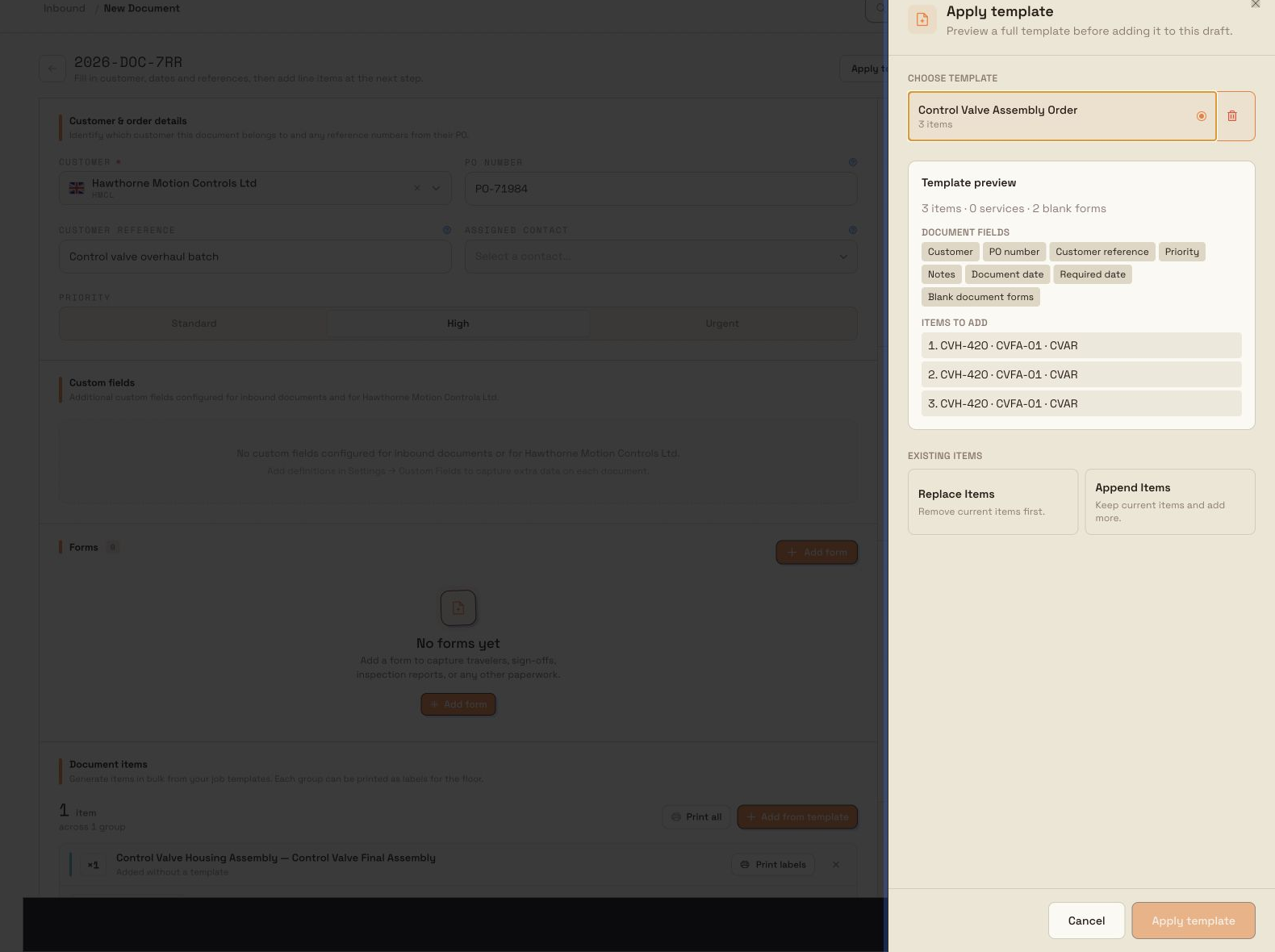
Task: Click the Apply template header document icon
Action: (922, 19)
